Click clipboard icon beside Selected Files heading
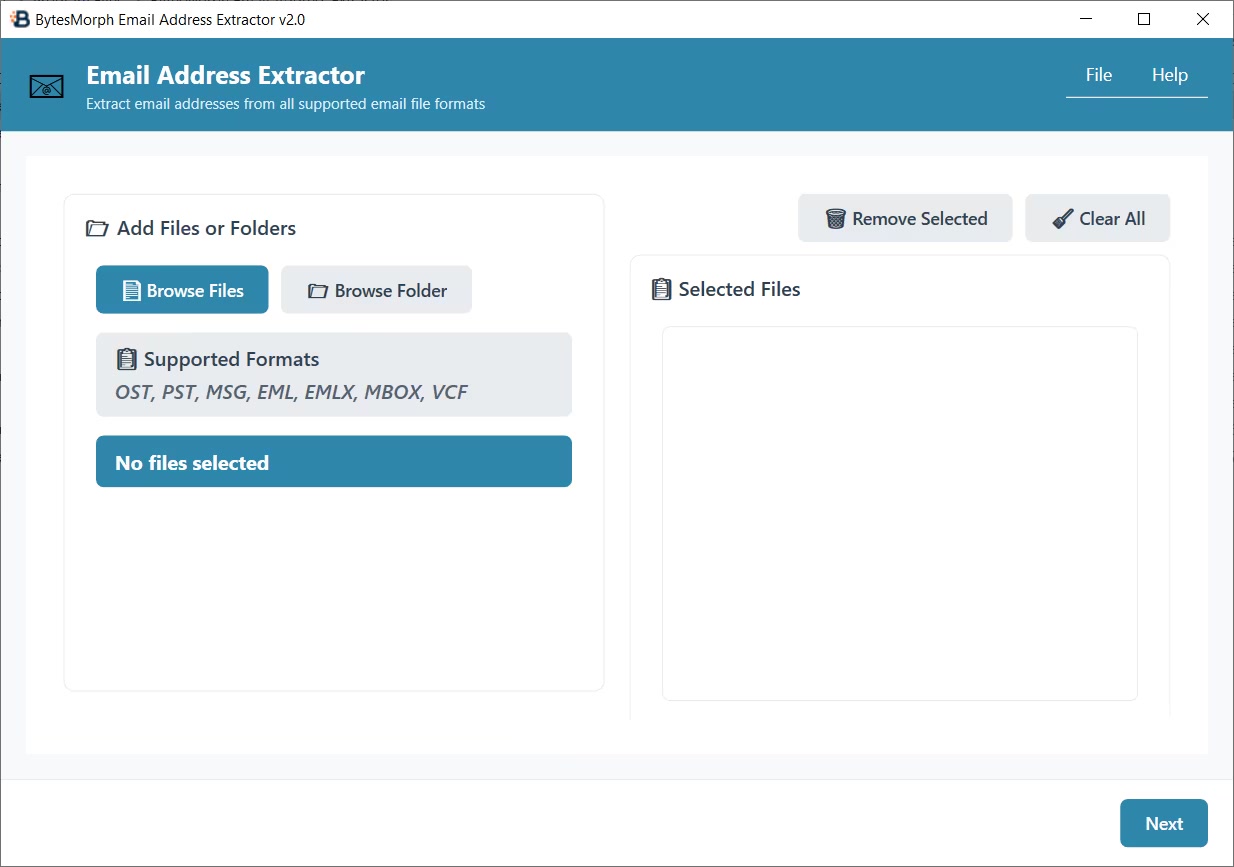This screenshot has width=1234, height=867. point(661,290)
